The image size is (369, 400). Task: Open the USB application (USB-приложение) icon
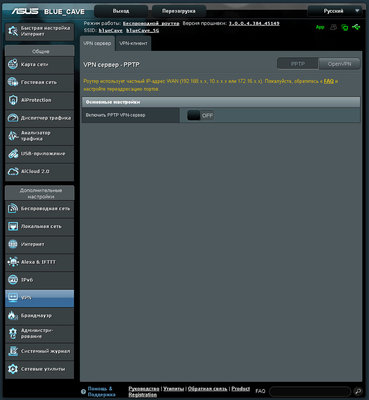click(13, 154)
